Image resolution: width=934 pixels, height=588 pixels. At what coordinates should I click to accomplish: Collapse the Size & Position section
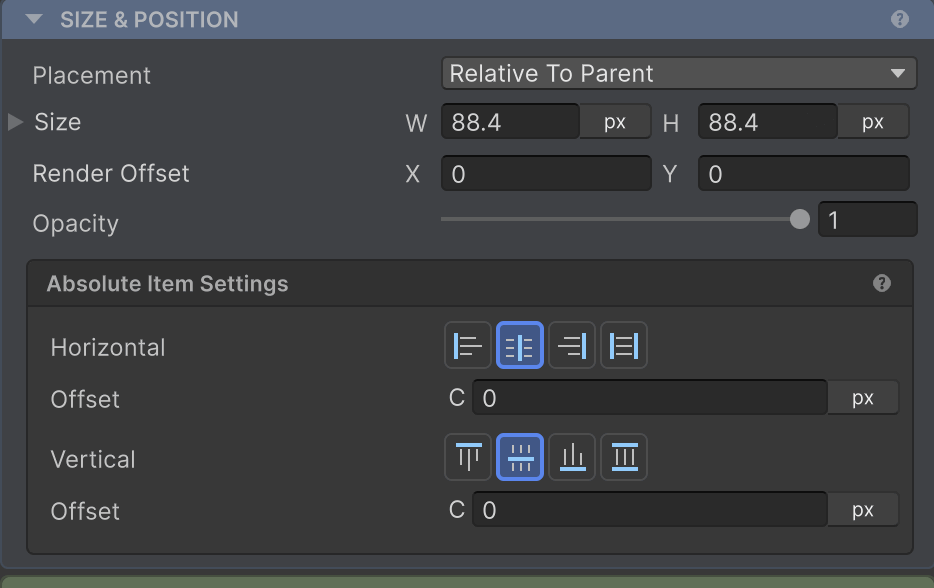coord(34,19)
